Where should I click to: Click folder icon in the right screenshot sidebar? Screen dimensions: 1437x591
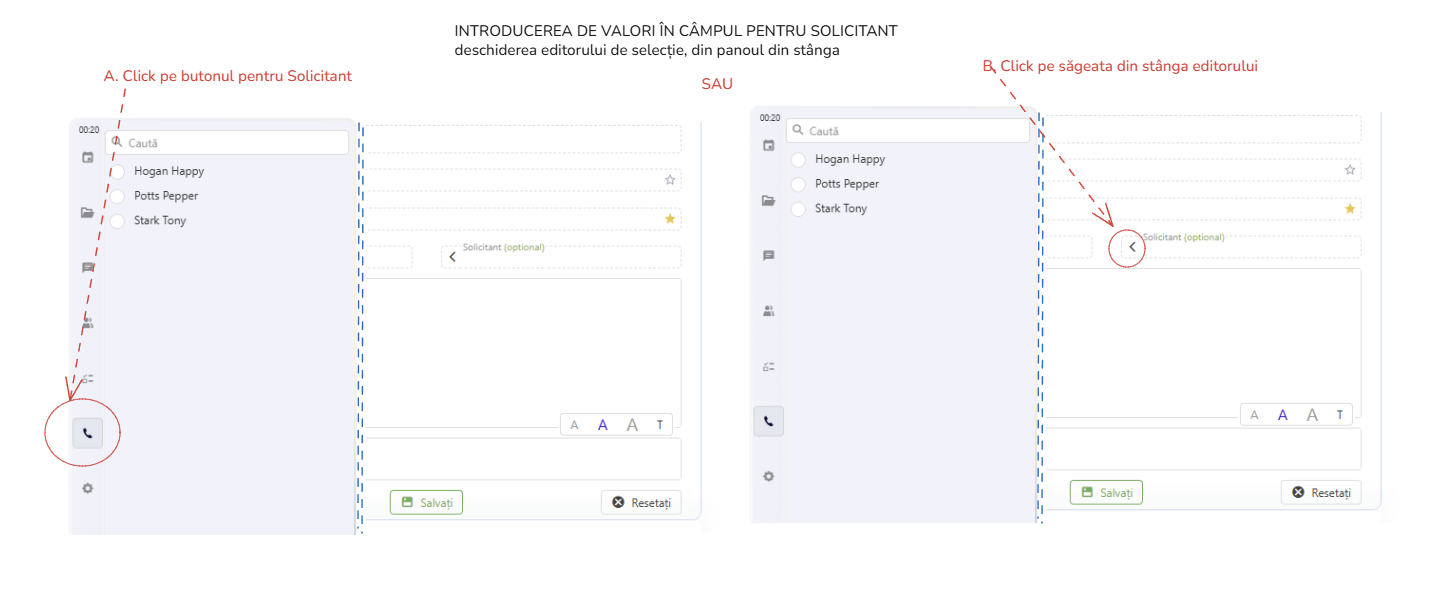coord(768,200)
